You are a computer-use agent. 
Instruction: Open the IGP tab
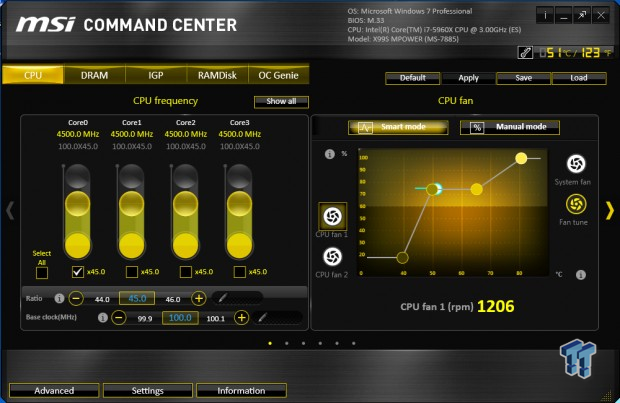[156, 75]
